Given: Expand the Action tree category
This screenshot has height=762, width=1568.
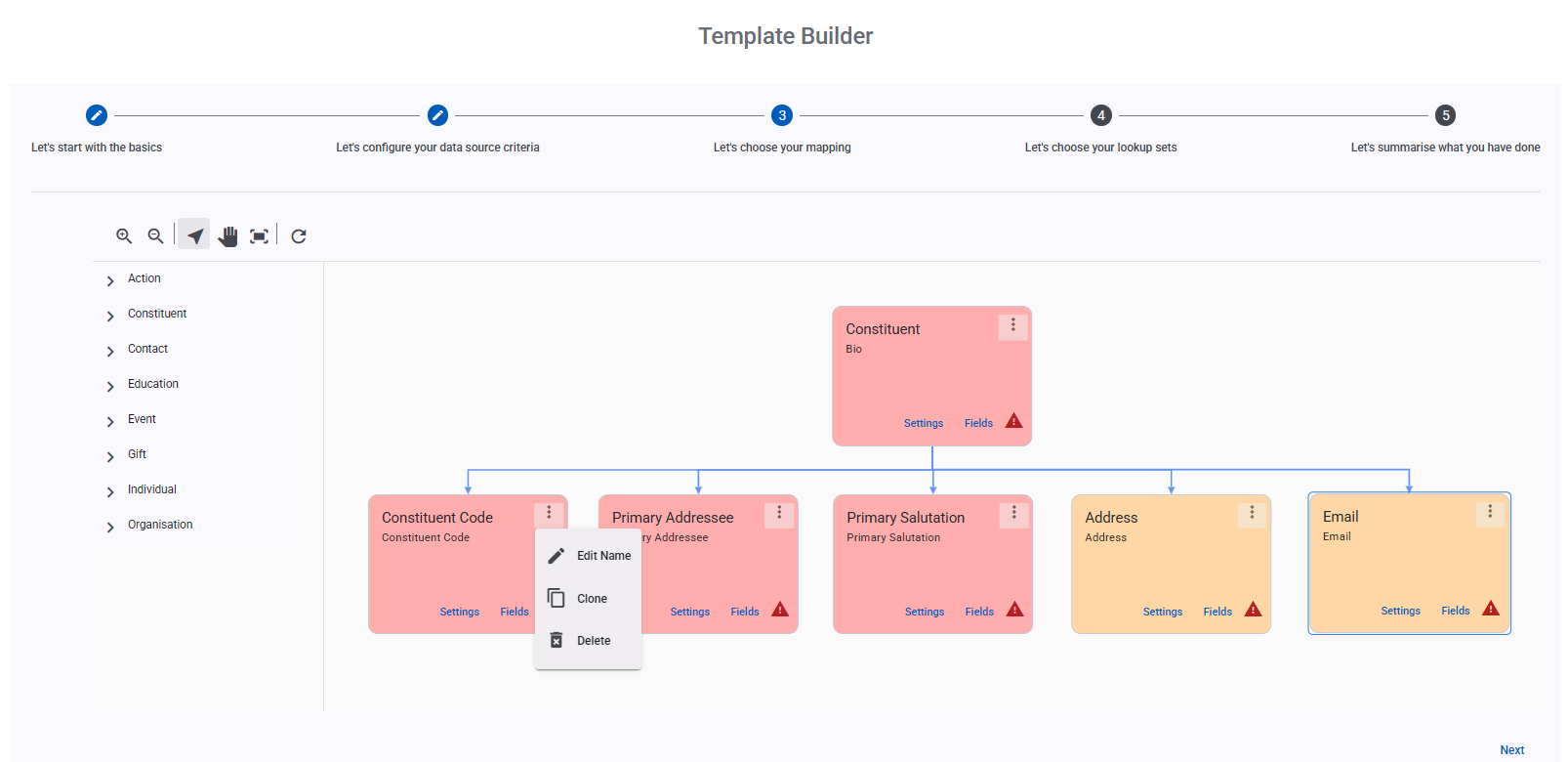Looking at the screenshot, I should tap(110, 280).
